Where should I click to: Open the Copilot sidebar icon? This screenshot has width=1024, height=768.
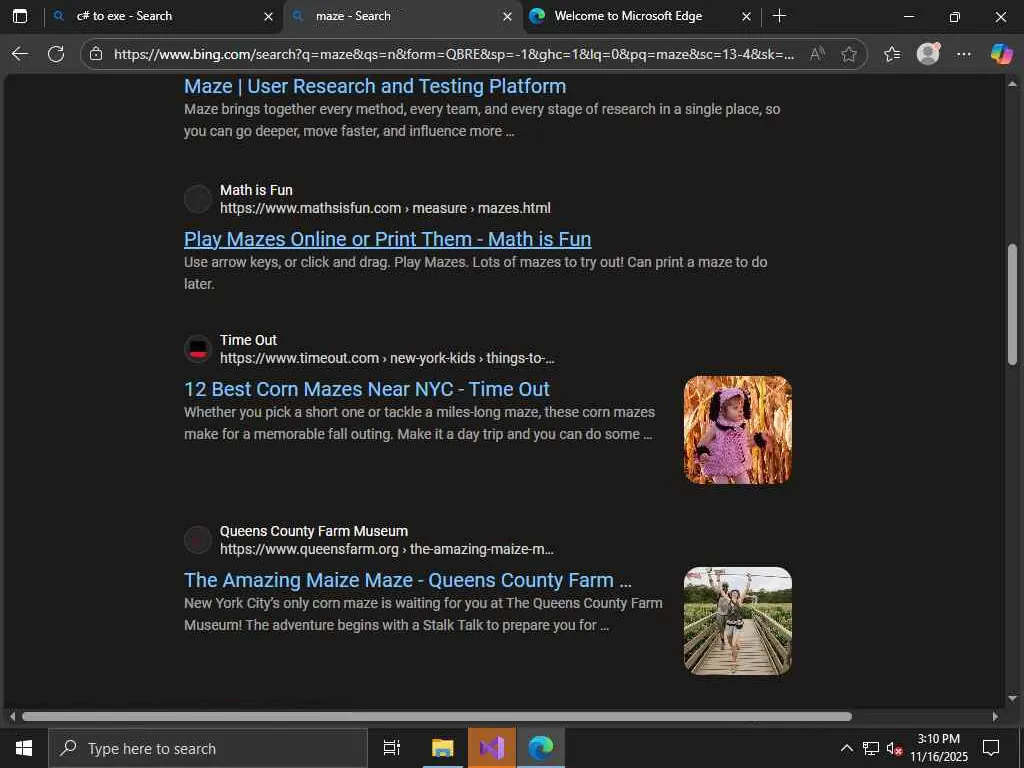point(1001,54)
